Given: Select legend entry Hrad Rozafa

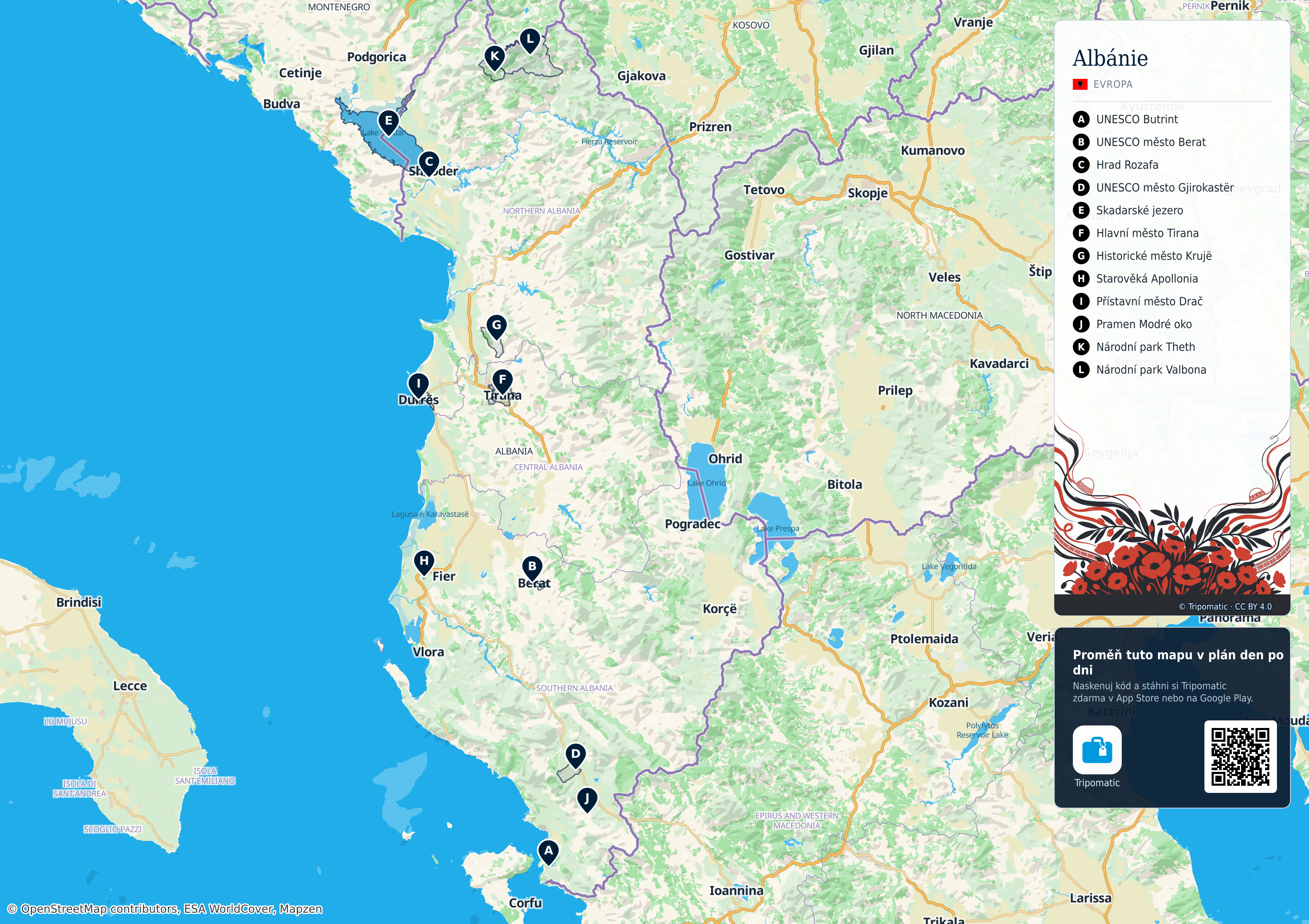Looking at the screenshot, I should pyautogui.click(x=1127, y=165).
